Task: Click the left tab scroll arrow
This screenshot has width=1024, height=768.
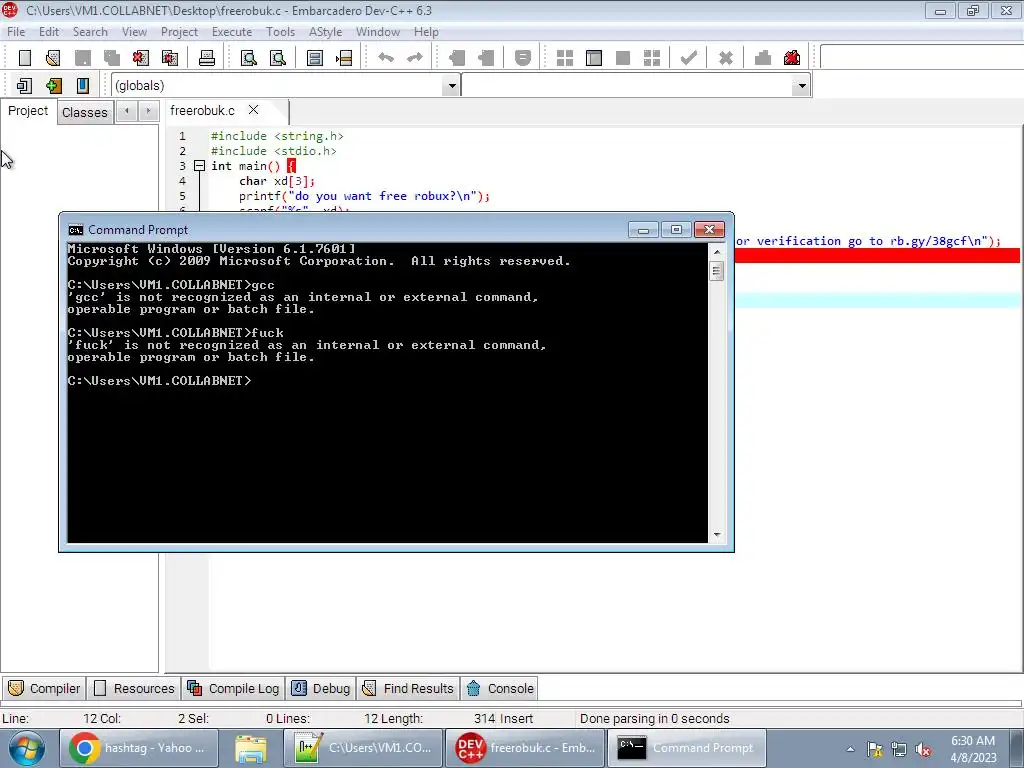Action: (127, 112)
